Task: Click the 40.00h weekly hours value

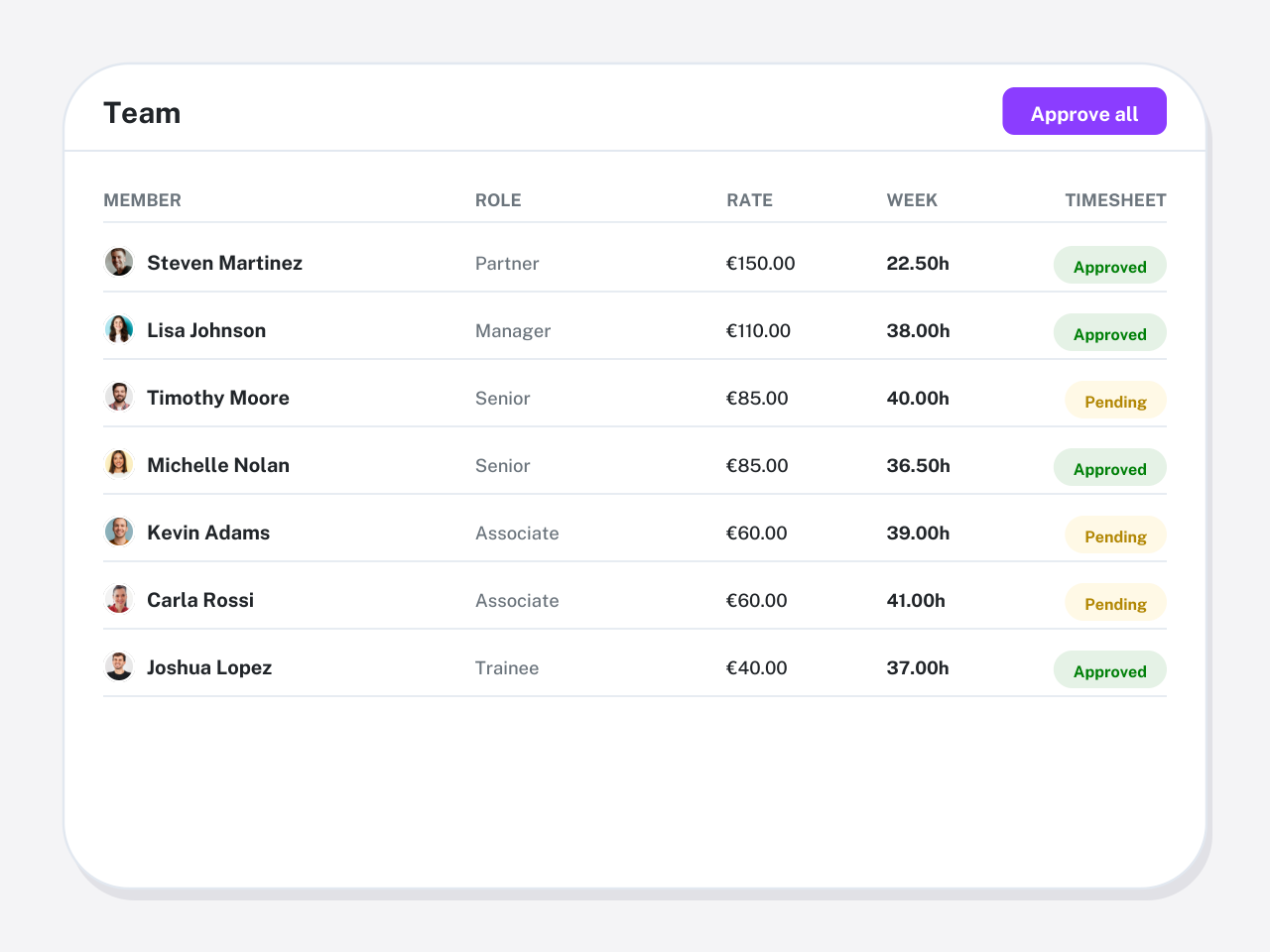Action: pyautogui.click(x=918, y=399)
